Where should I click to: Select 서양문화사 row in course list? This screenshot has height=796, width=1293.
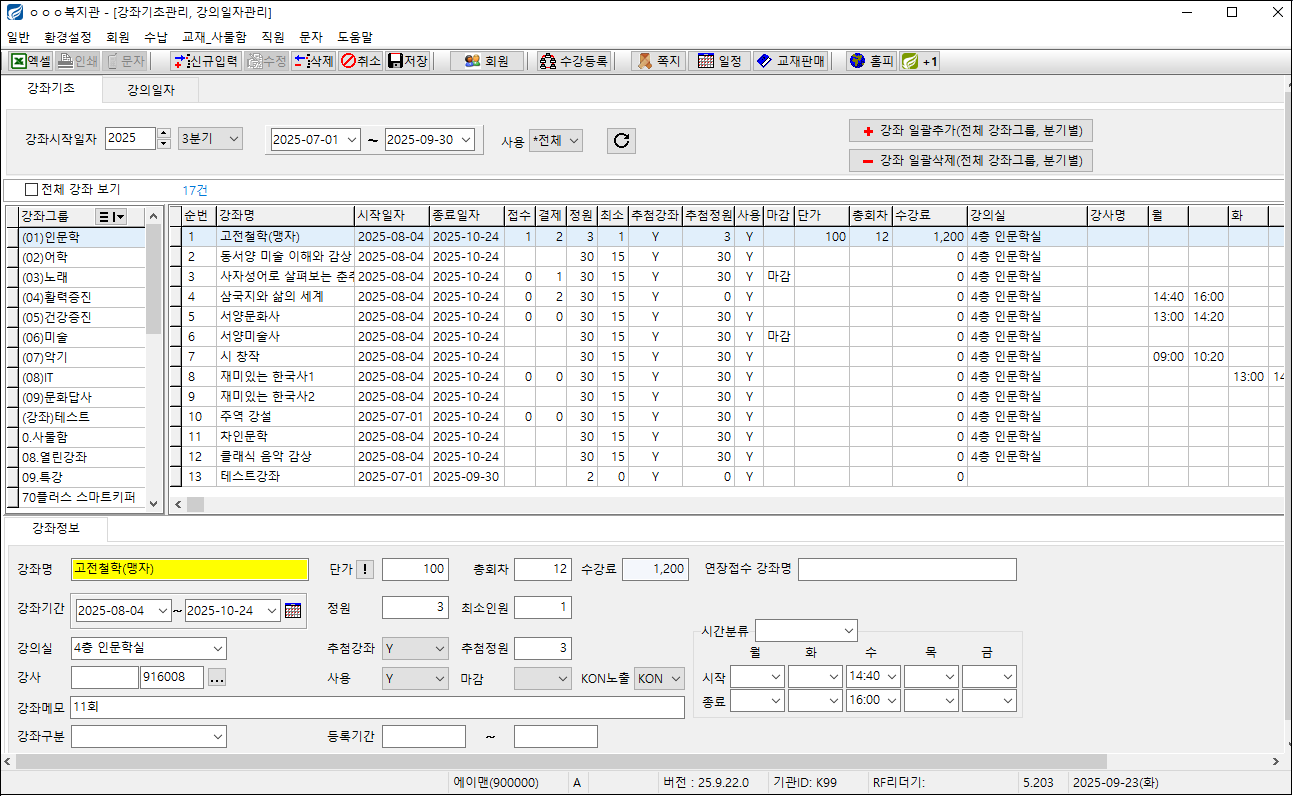249,316
